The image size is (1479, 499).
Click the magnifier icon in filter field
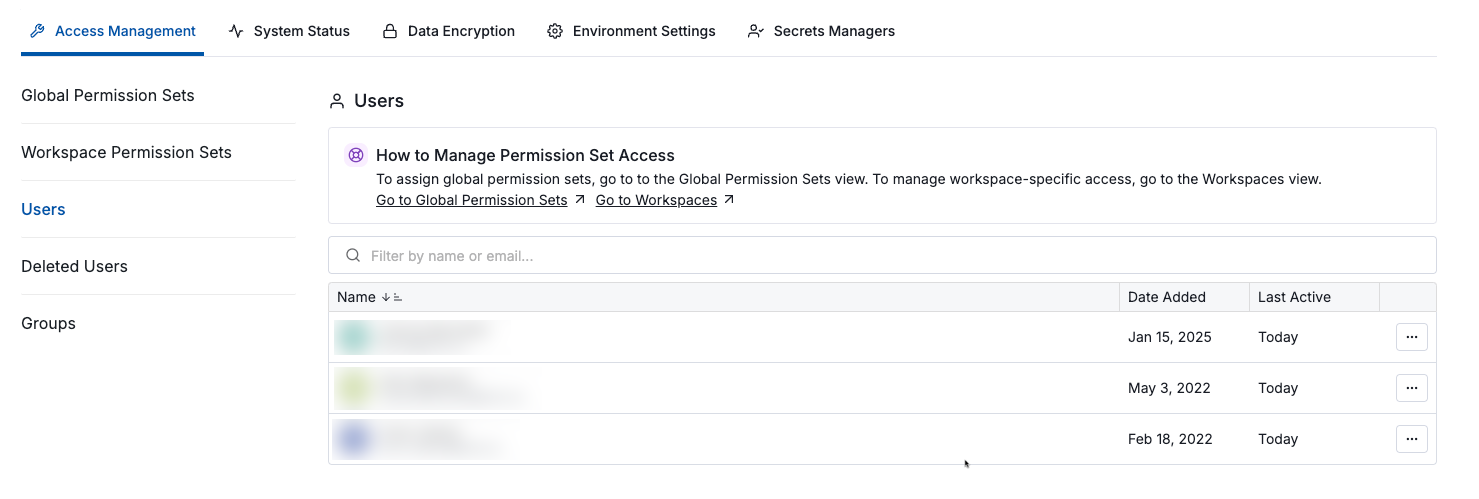353,256
